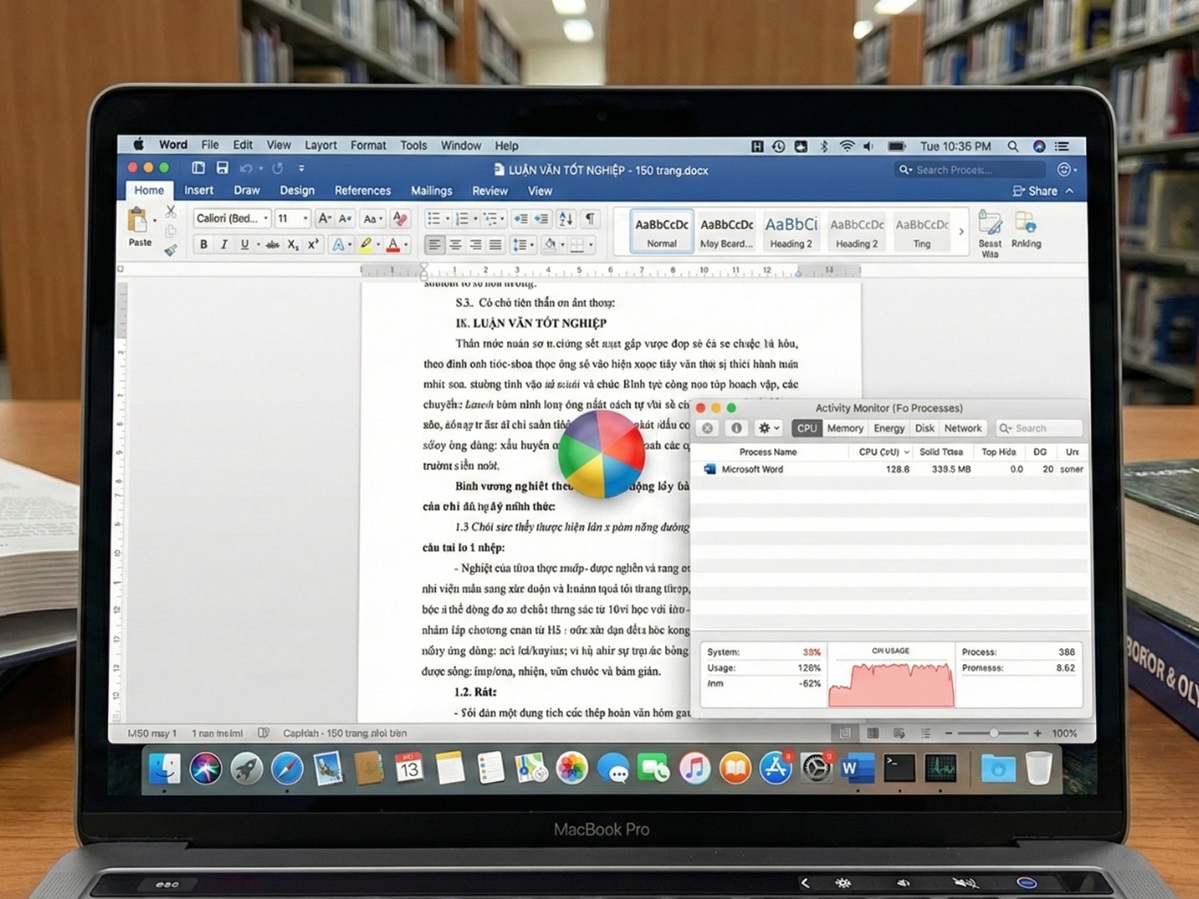Switch to the References ribbon tab

tap(362, 190)
